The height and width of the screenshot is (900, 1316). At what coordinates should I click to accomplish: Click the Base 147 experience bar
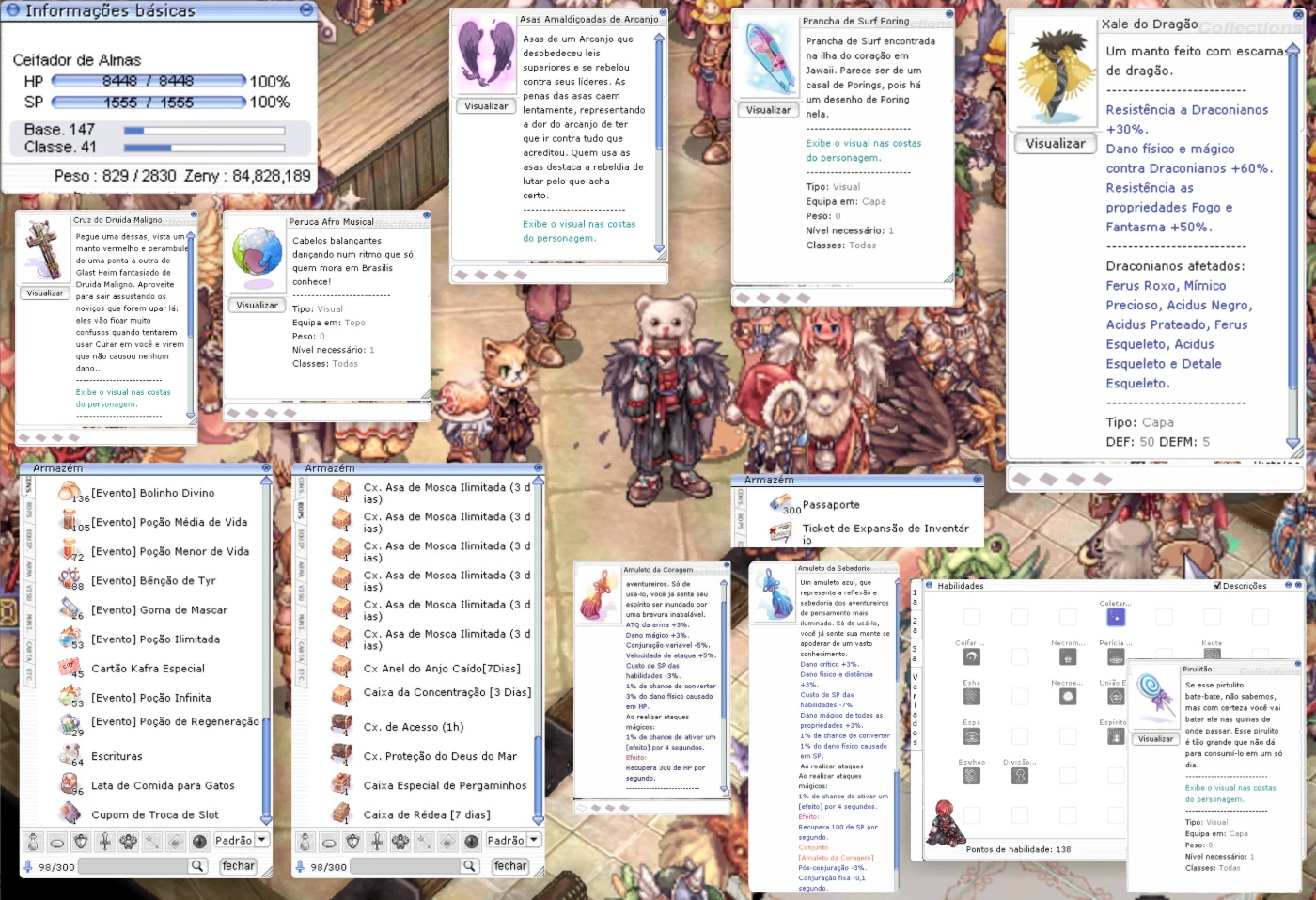[204, 131]
